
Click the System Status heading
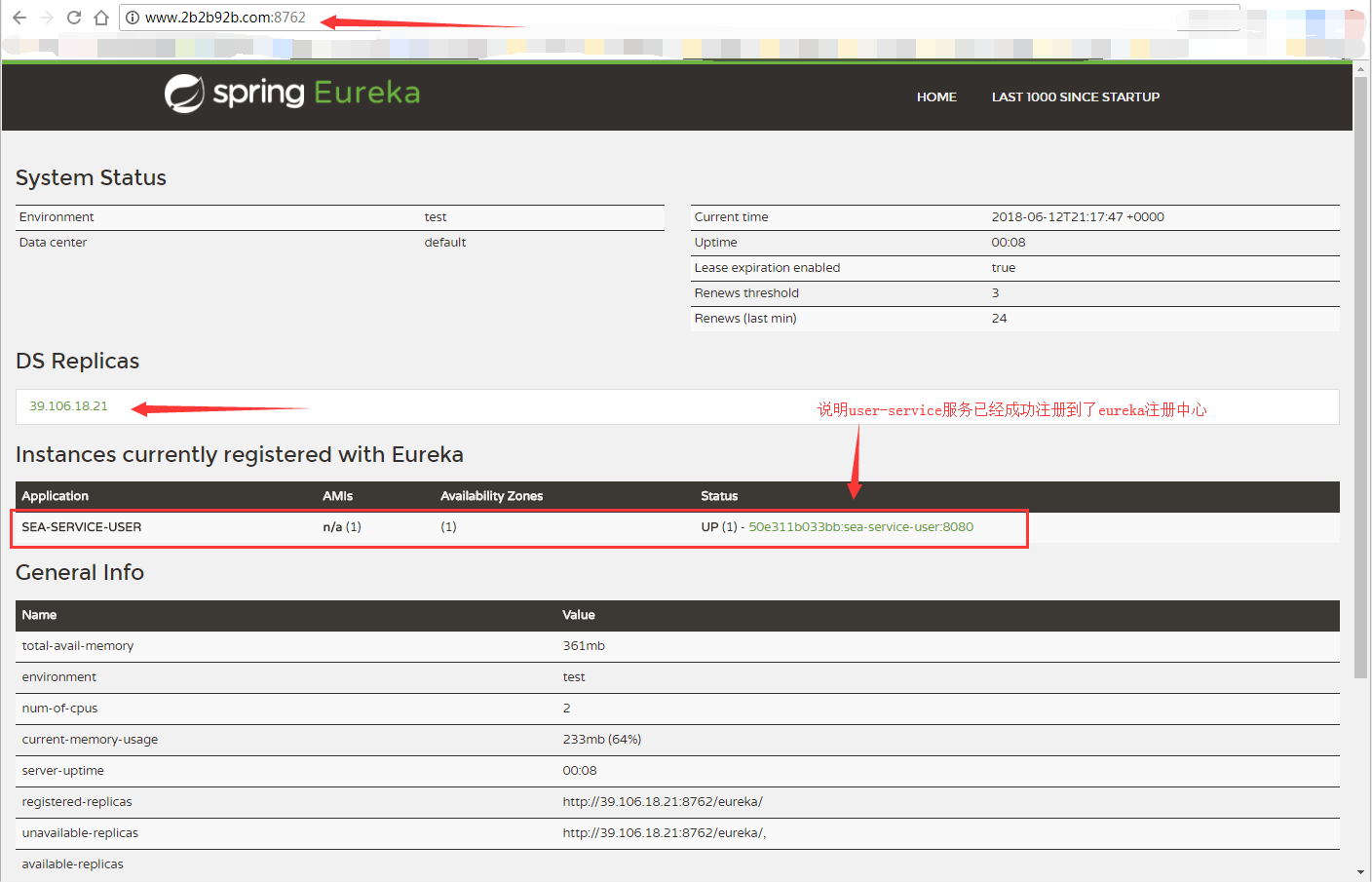pyautogui.click(x=91, y=178)
